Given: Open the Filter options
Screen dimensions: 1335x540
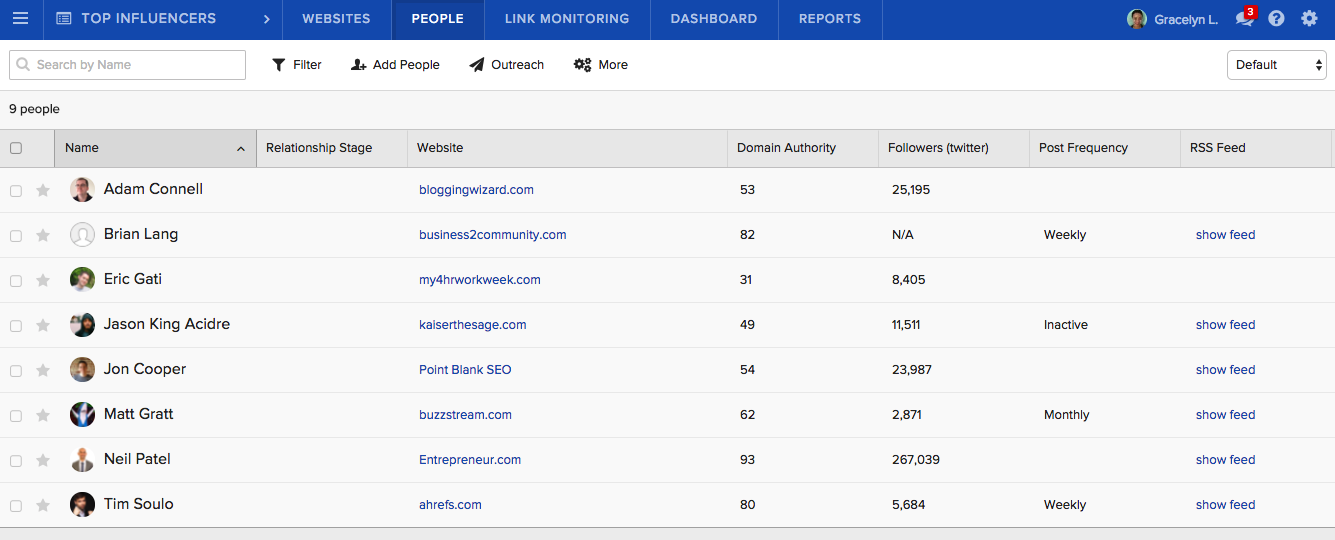Looking at the screenshot, I should tap(297, 65).
